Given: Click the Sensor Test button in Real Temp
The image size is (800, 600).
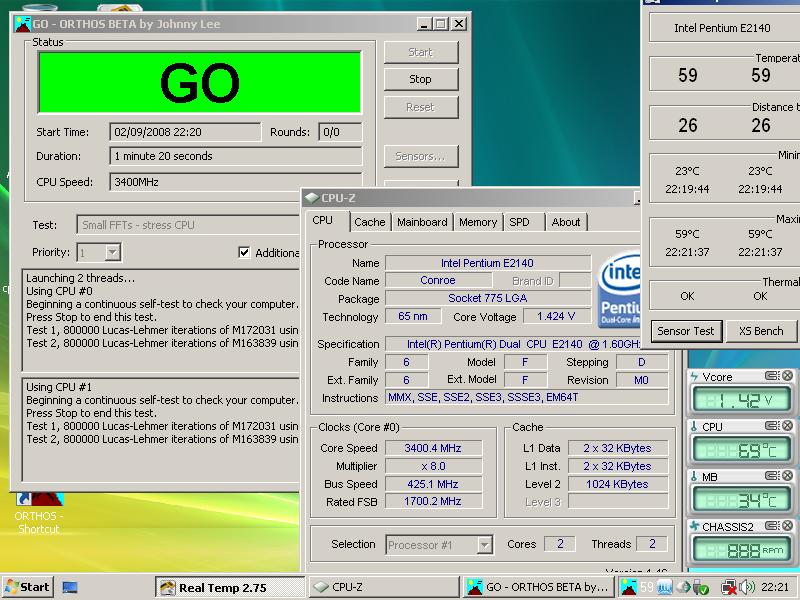Looking at the screenshot, I should 686,331.
